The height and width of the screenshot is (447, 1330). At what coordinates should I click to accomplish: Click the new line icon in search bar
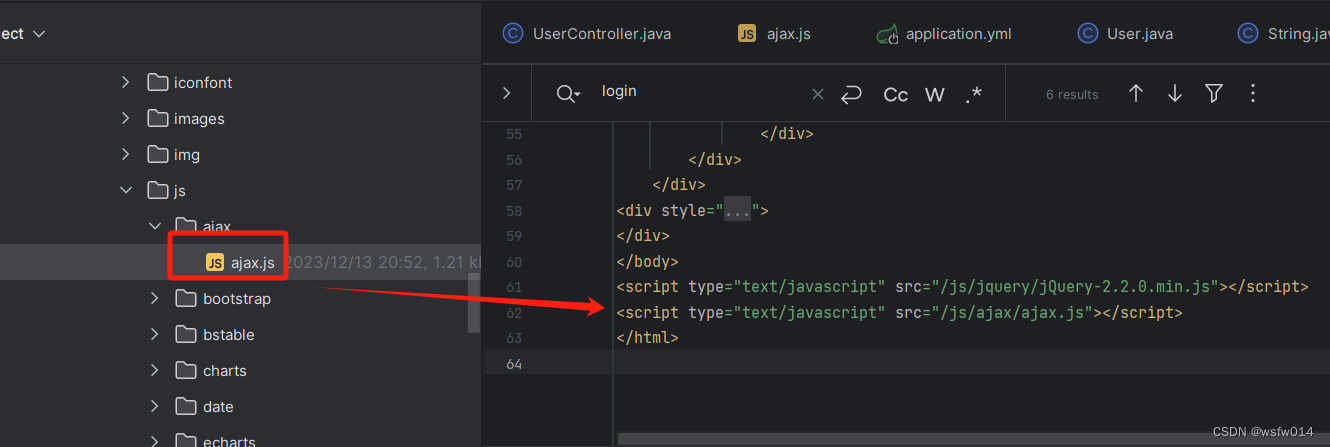coord(851,94)
